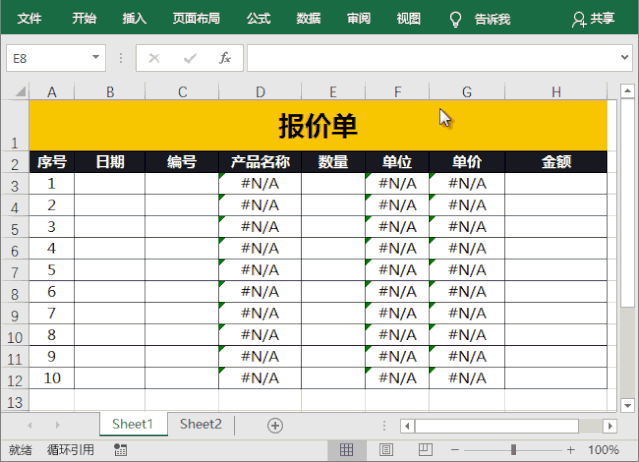Select the 单价 header cell
639x462 pixels.
click(x=467, y=162)
